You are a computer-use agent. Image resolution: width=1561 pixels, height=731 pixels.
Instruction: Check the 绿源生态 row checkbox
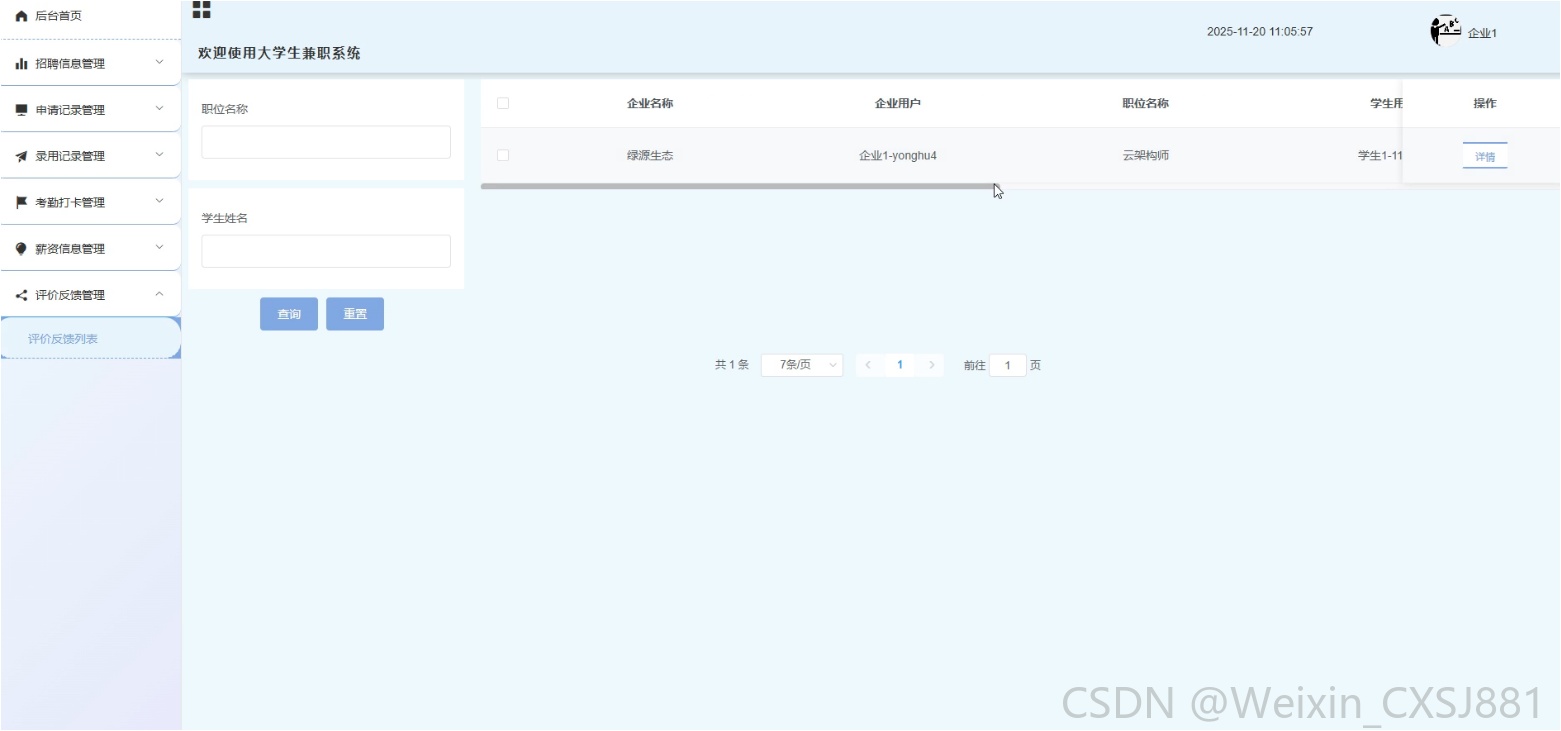click(x=503, y=155)
